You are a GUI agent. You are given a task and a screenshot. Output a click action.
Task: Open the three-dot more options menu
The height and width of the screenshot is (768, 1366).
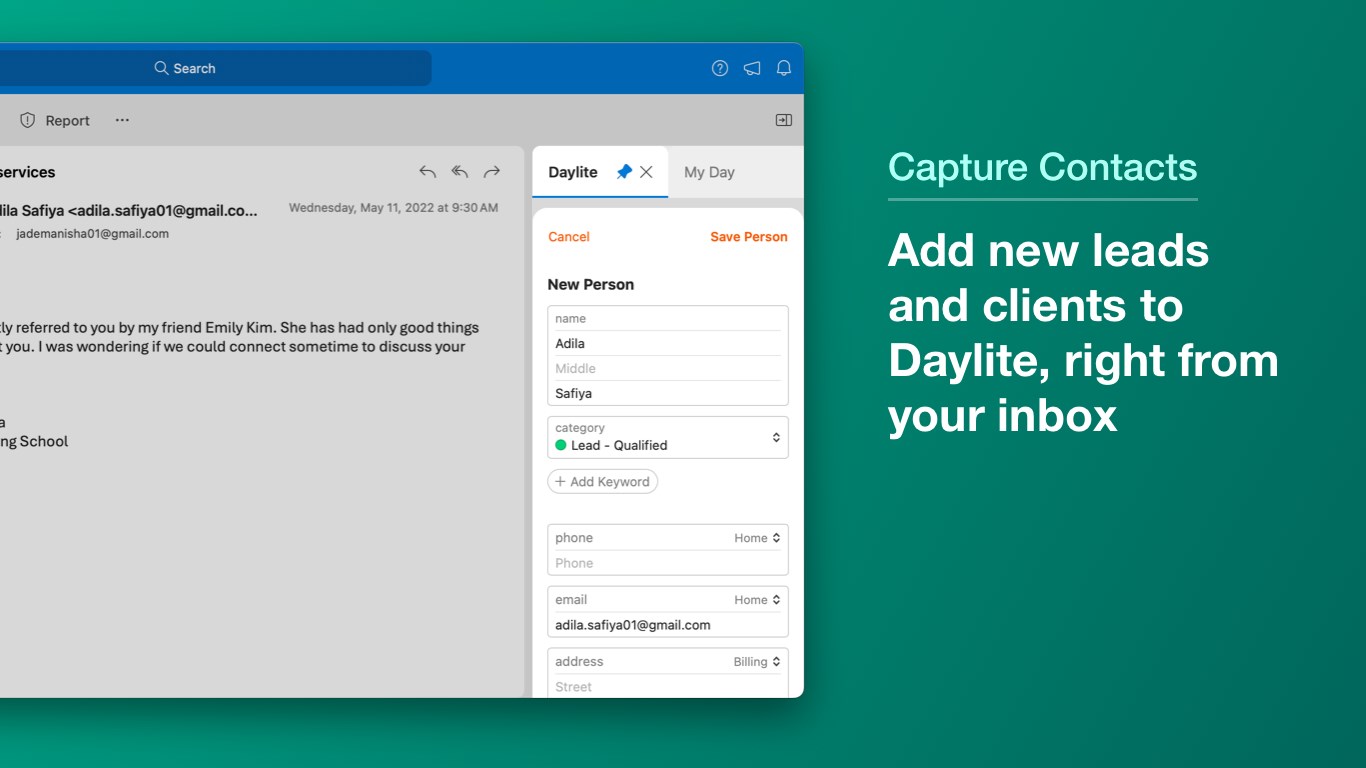coord(122,120)
